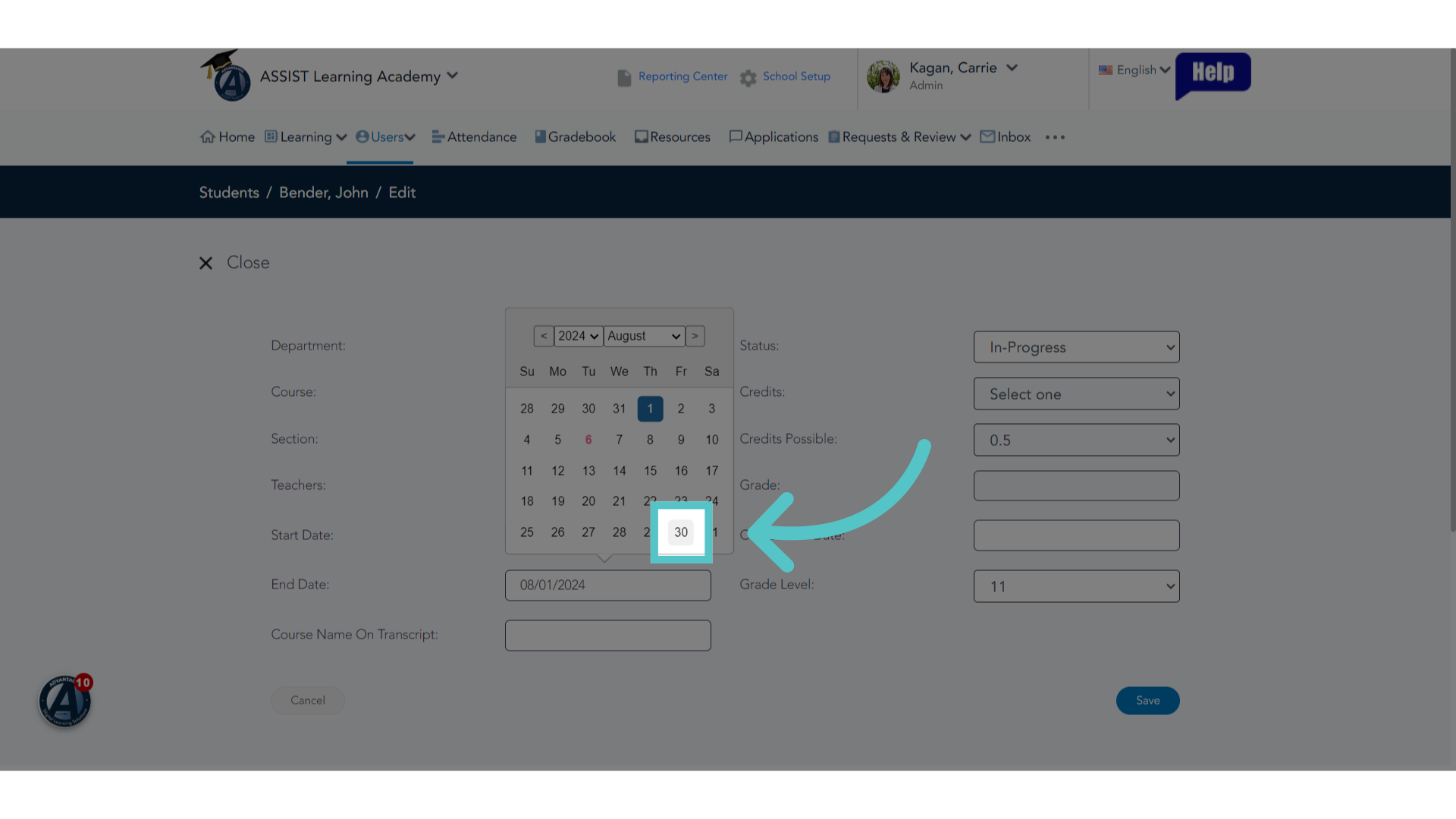Go to the Gradebook page
Image resolution: width=1456 pixels, height=819 pixels.
coord(576,137)
